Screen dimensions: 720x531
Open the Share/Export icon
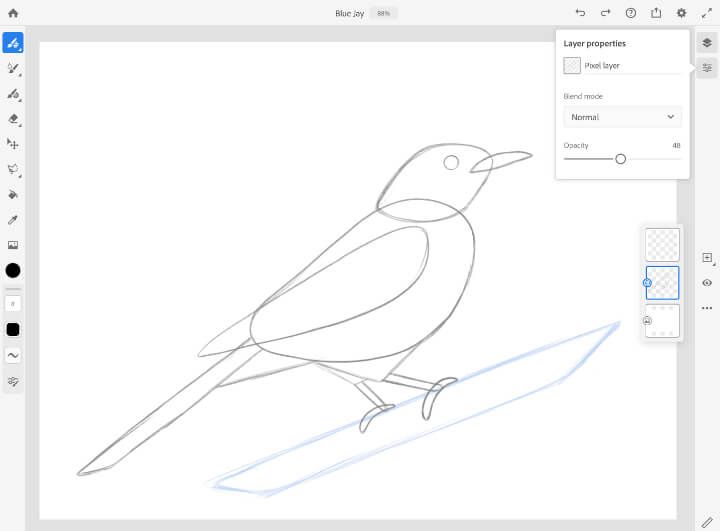(656, 13)
